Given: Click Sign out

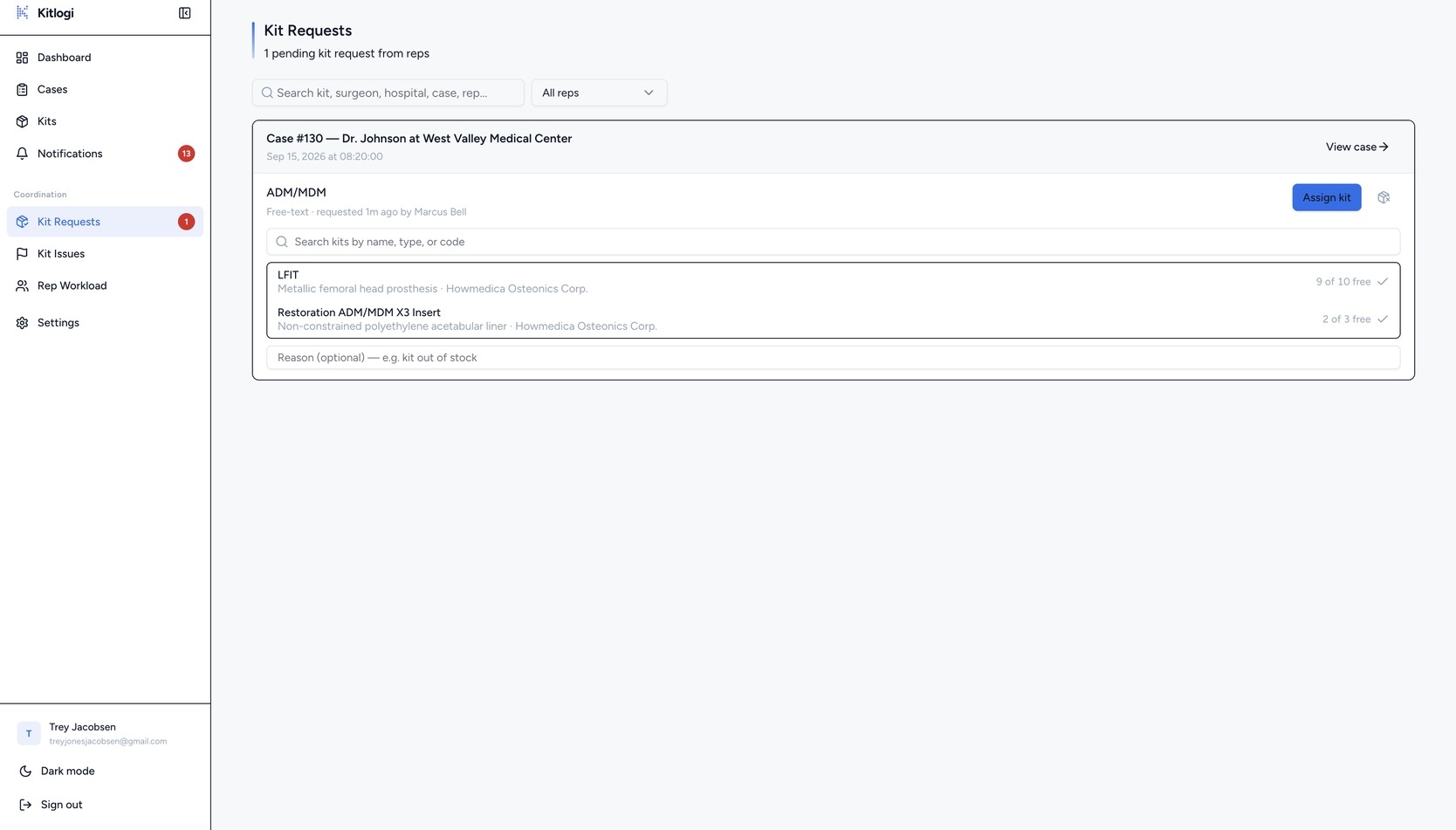Looking at the screenshot, I should [105, 805].
